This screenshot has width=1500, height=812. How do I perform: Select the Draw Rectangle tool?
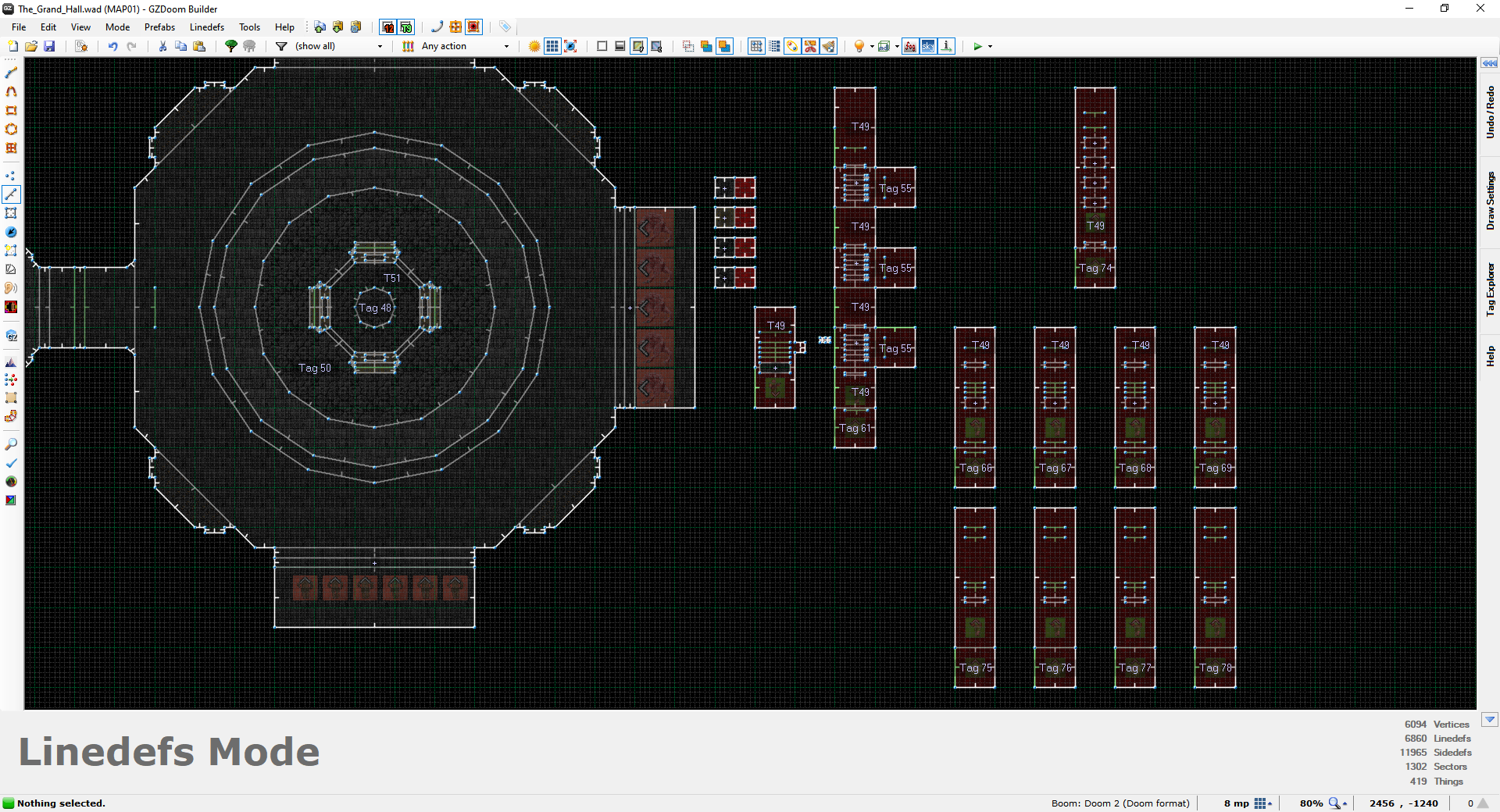click(11, 110)
